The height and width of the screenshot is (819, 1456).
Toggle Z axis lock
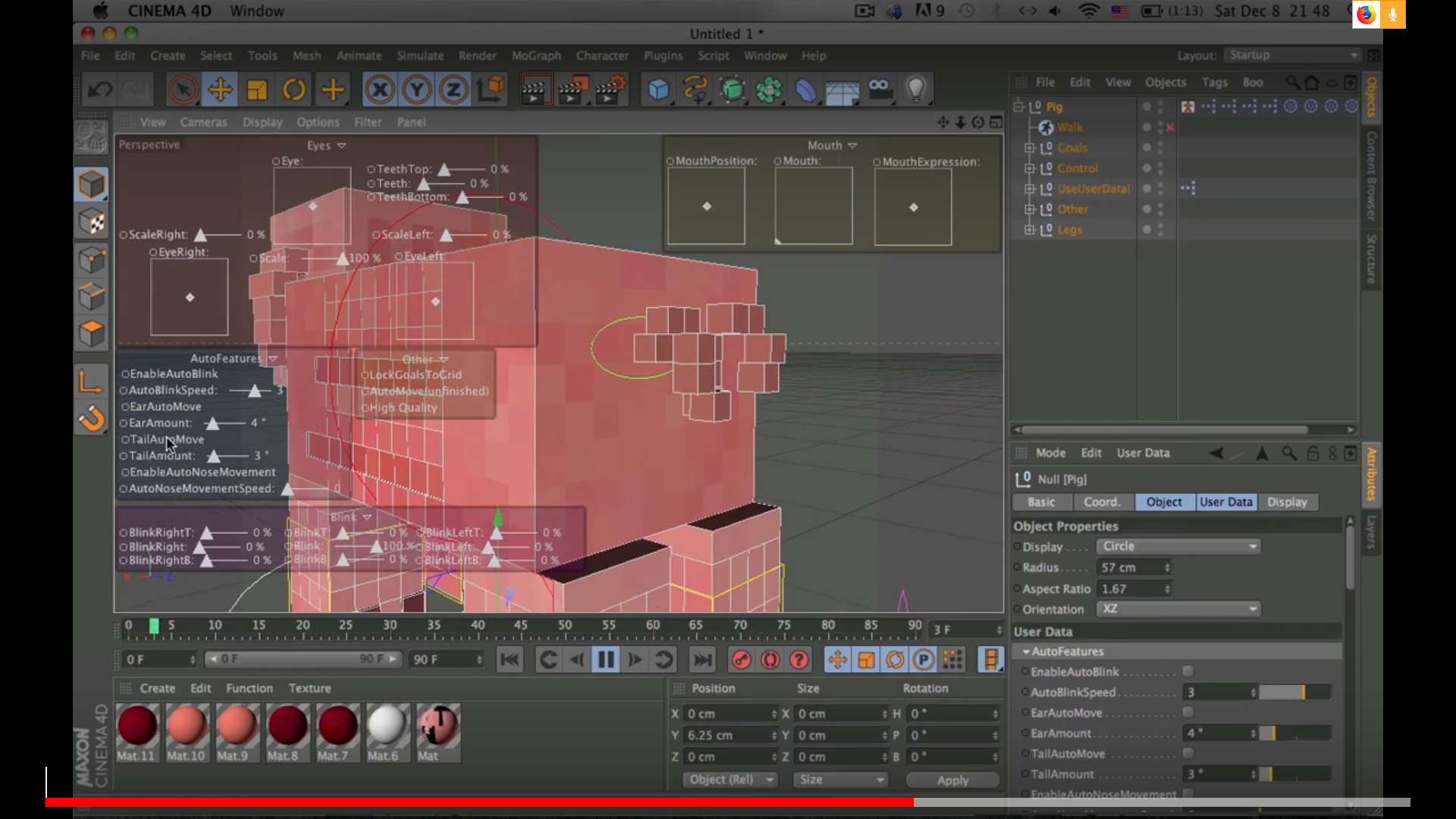(x=454, y=89)
